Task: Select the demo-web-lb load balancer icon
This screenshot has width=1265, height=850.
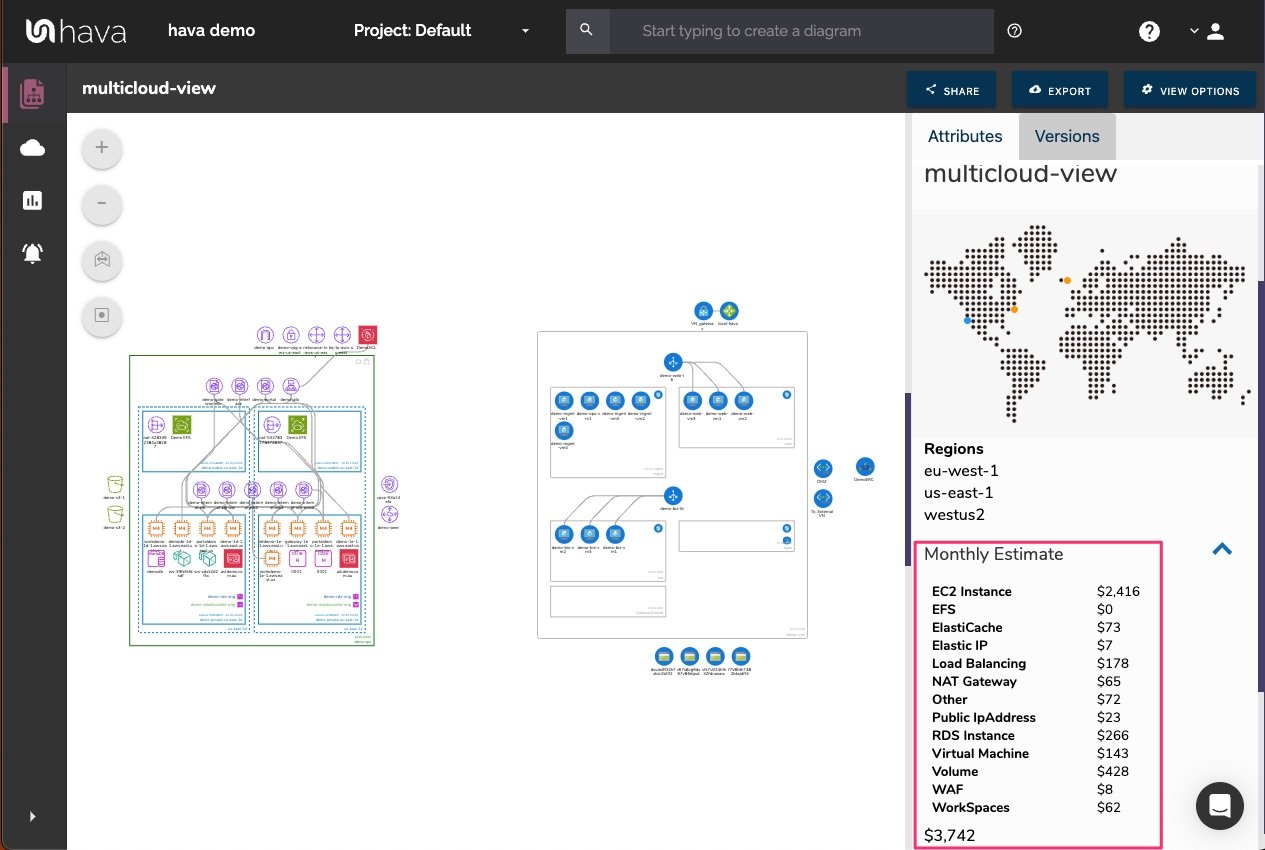Action: click(673, 362)
